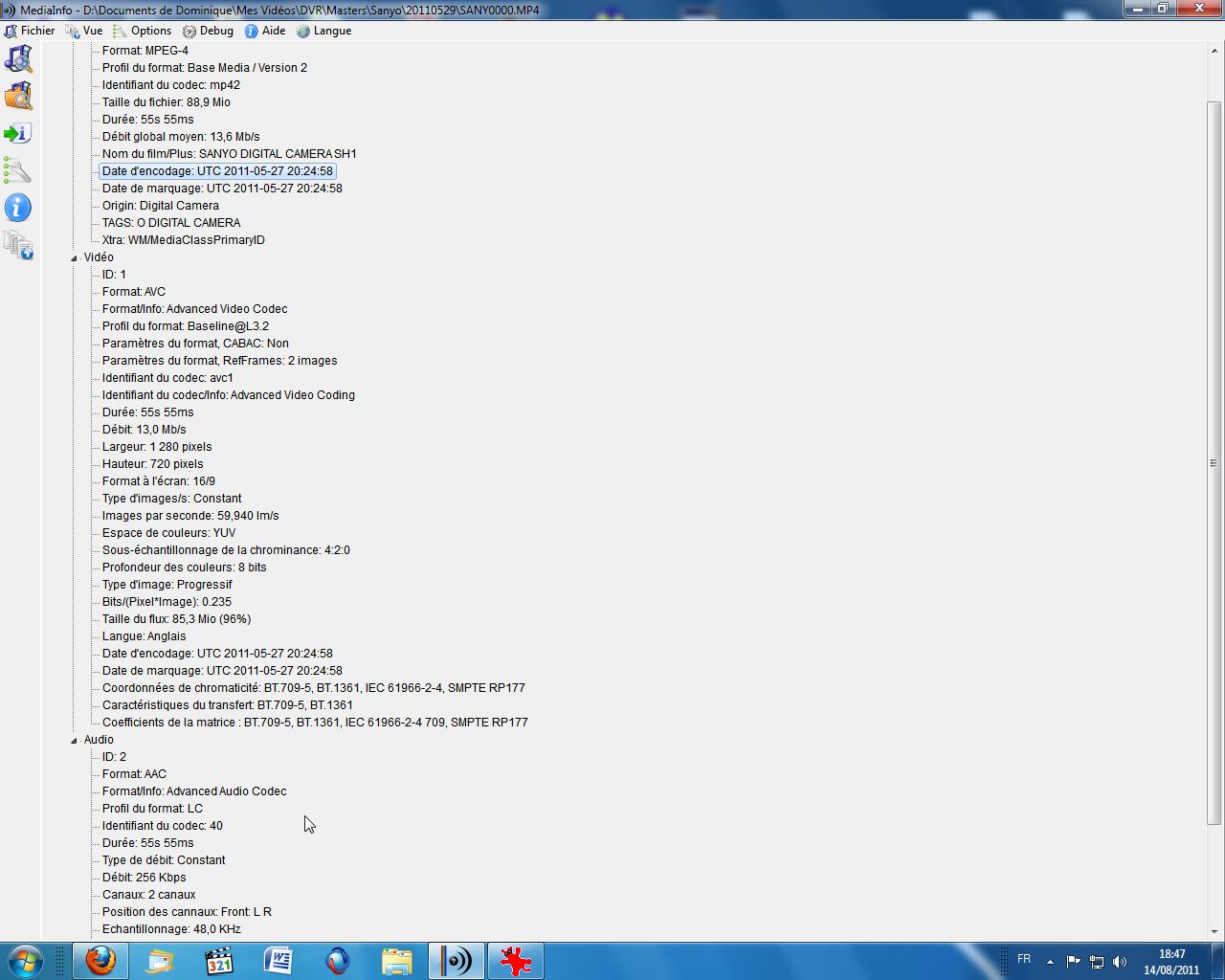Viewport: 1225px width, 980px height.
Task: Click the sidebar documents-with-globe icon
Action: 18,245
